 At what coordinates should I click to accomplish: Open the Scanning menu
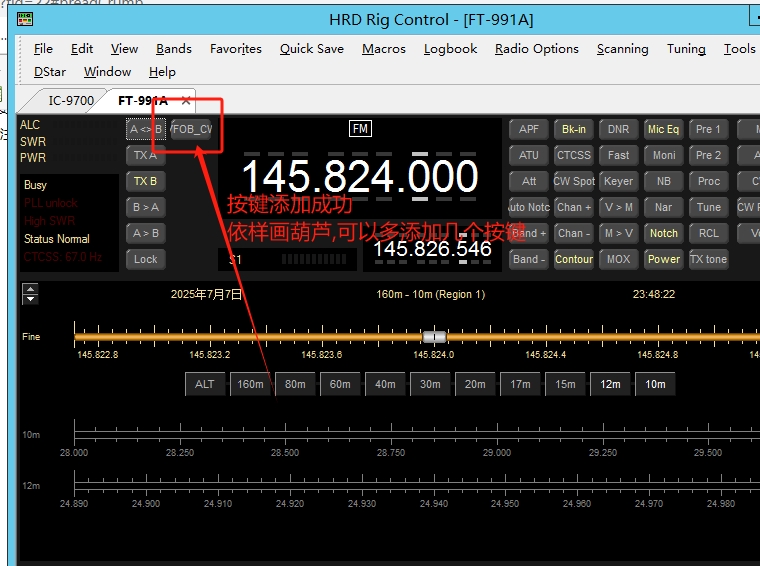[x=622, y=49]
